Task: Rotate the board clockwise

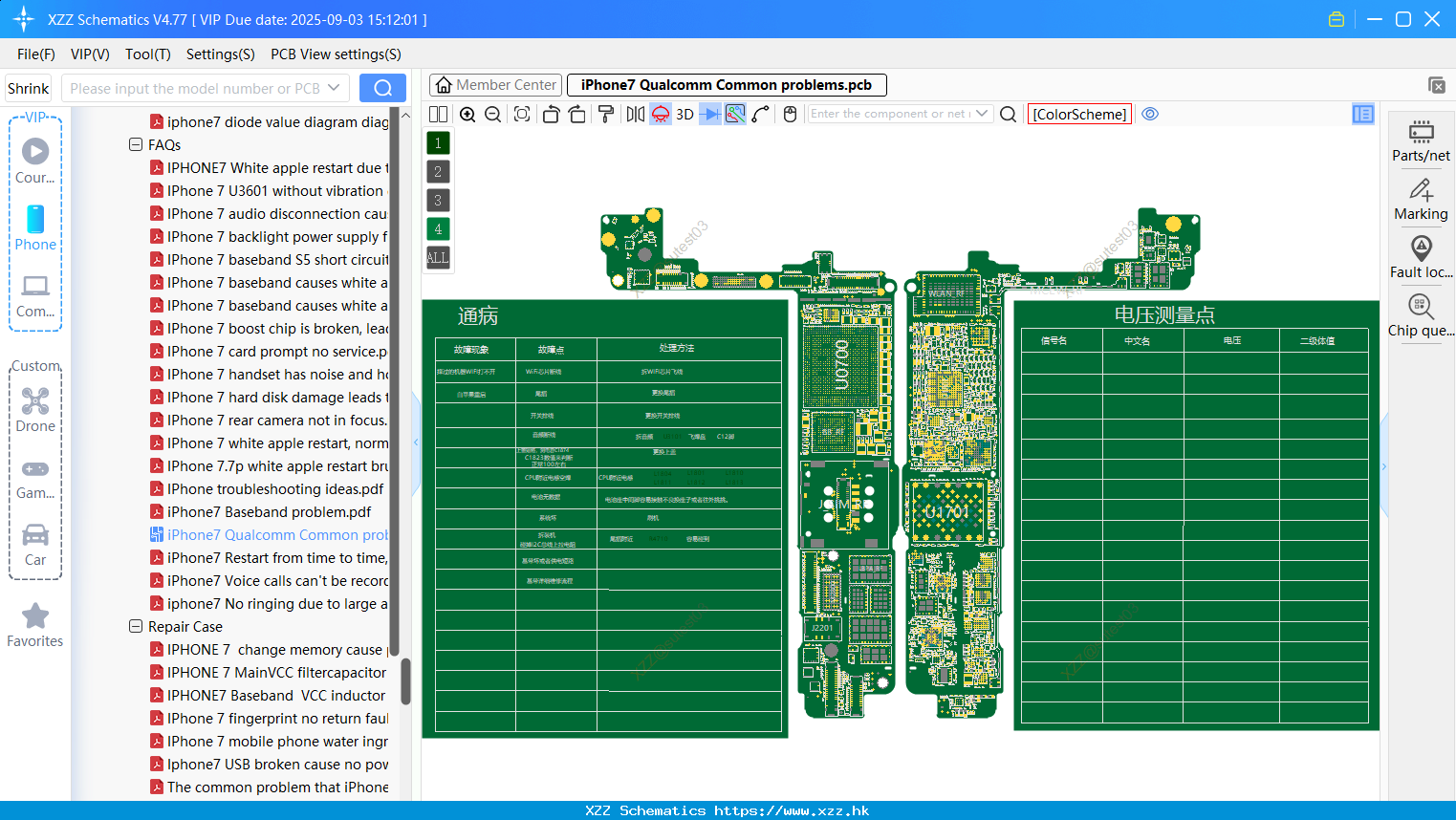Action: tap(576, 114)
